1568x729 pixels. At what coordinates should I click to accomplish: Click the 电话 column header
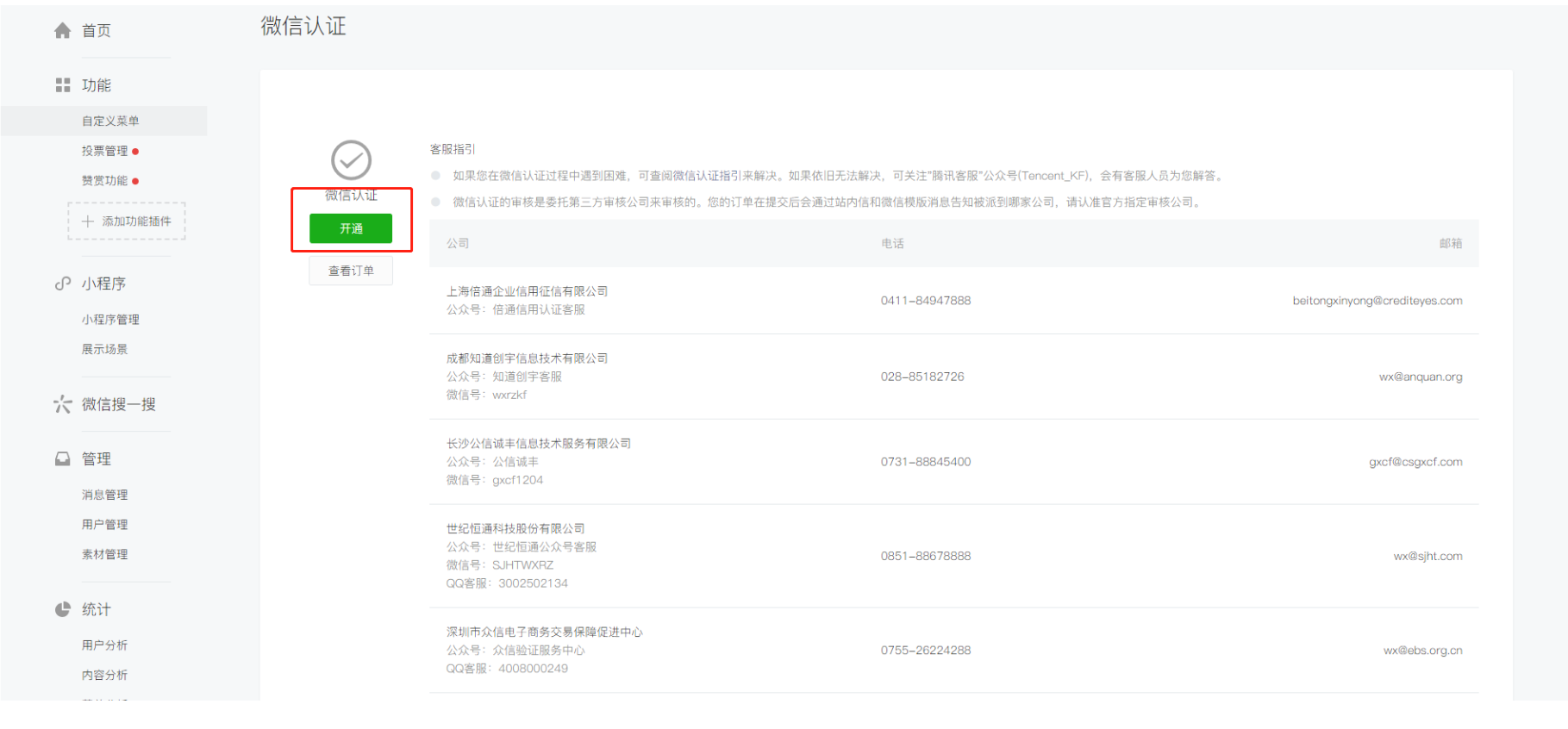click(x=892, y=244)
